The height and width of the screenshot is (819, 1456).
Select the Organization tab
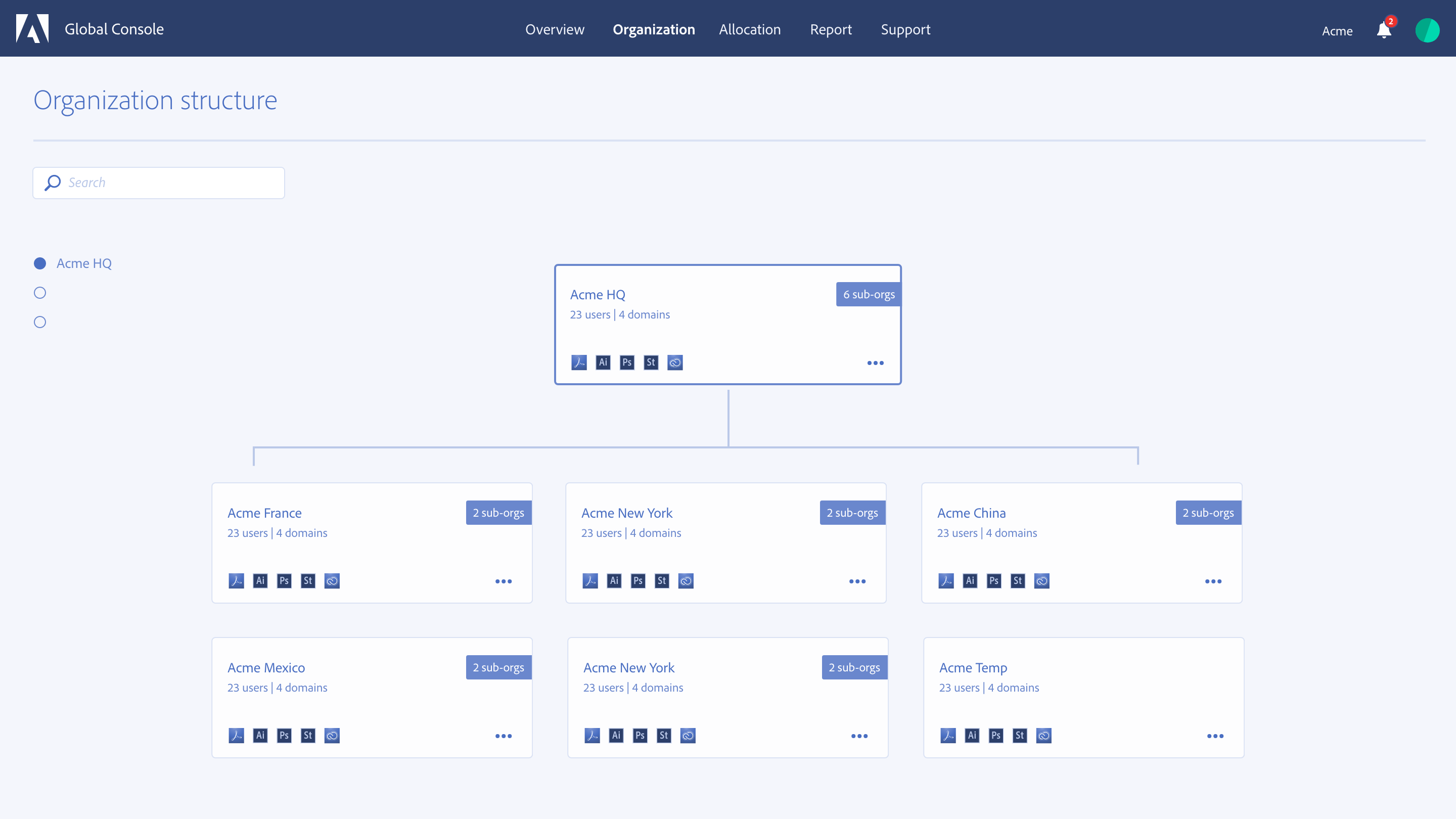pyautogui.click(x=654, y=29)
